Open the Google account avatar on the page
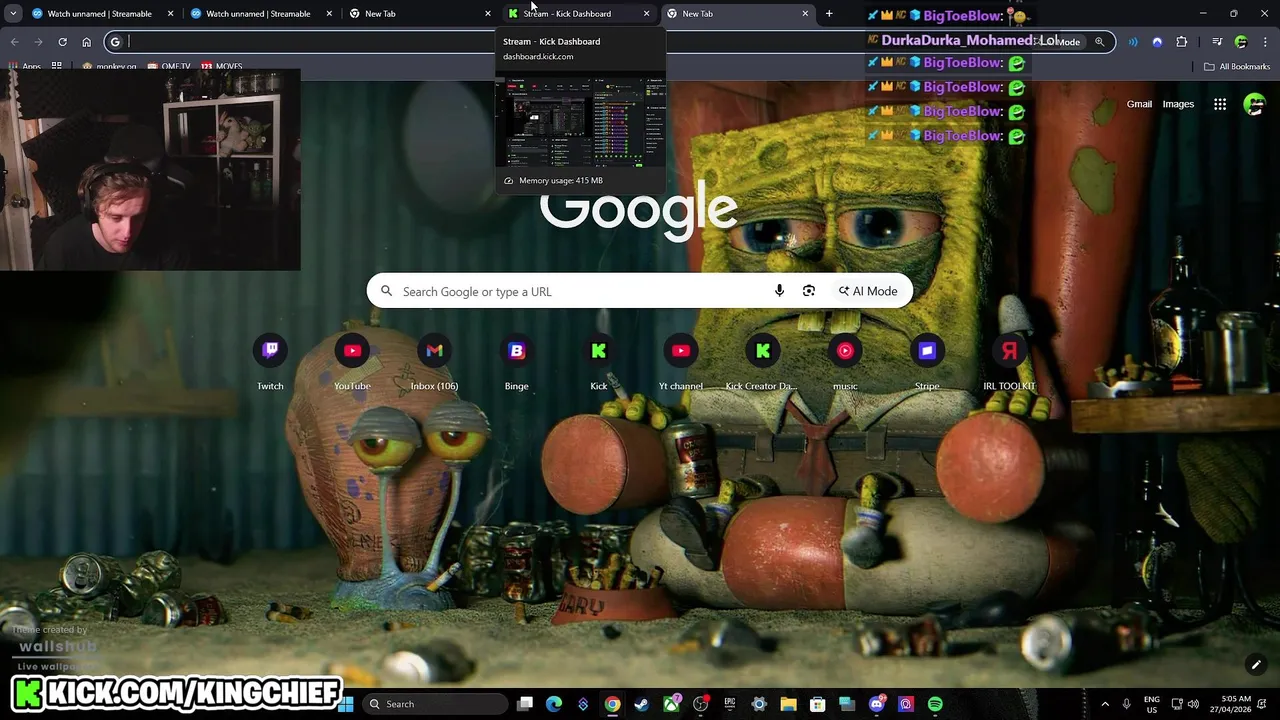 click(x=1254, y=104)
